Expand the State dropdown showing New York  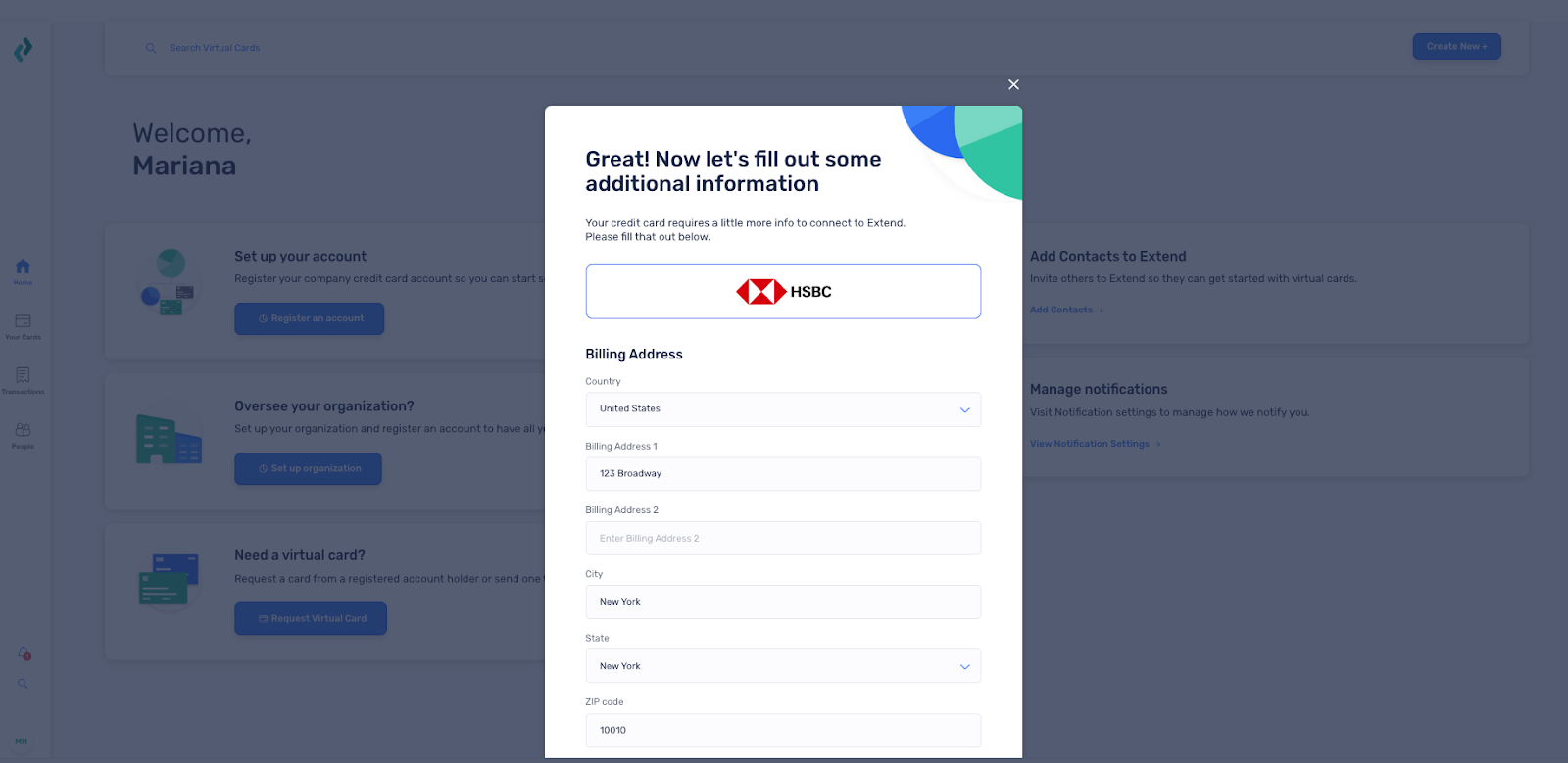[x=783, y=666]
